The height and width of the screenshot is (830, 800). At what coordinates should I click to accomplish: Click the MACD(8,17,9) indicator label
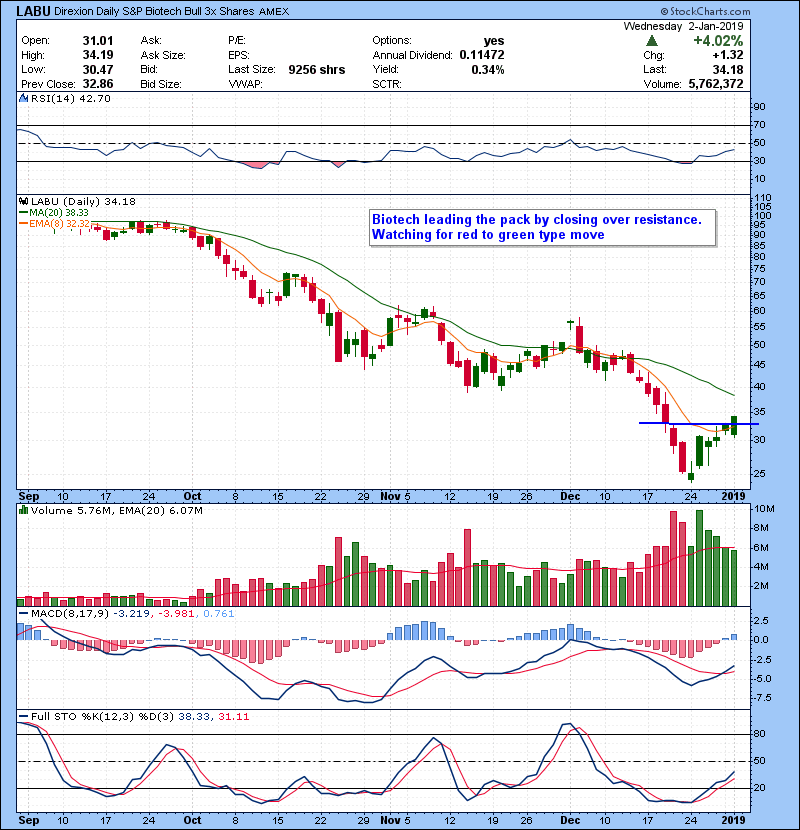(69, 614)
